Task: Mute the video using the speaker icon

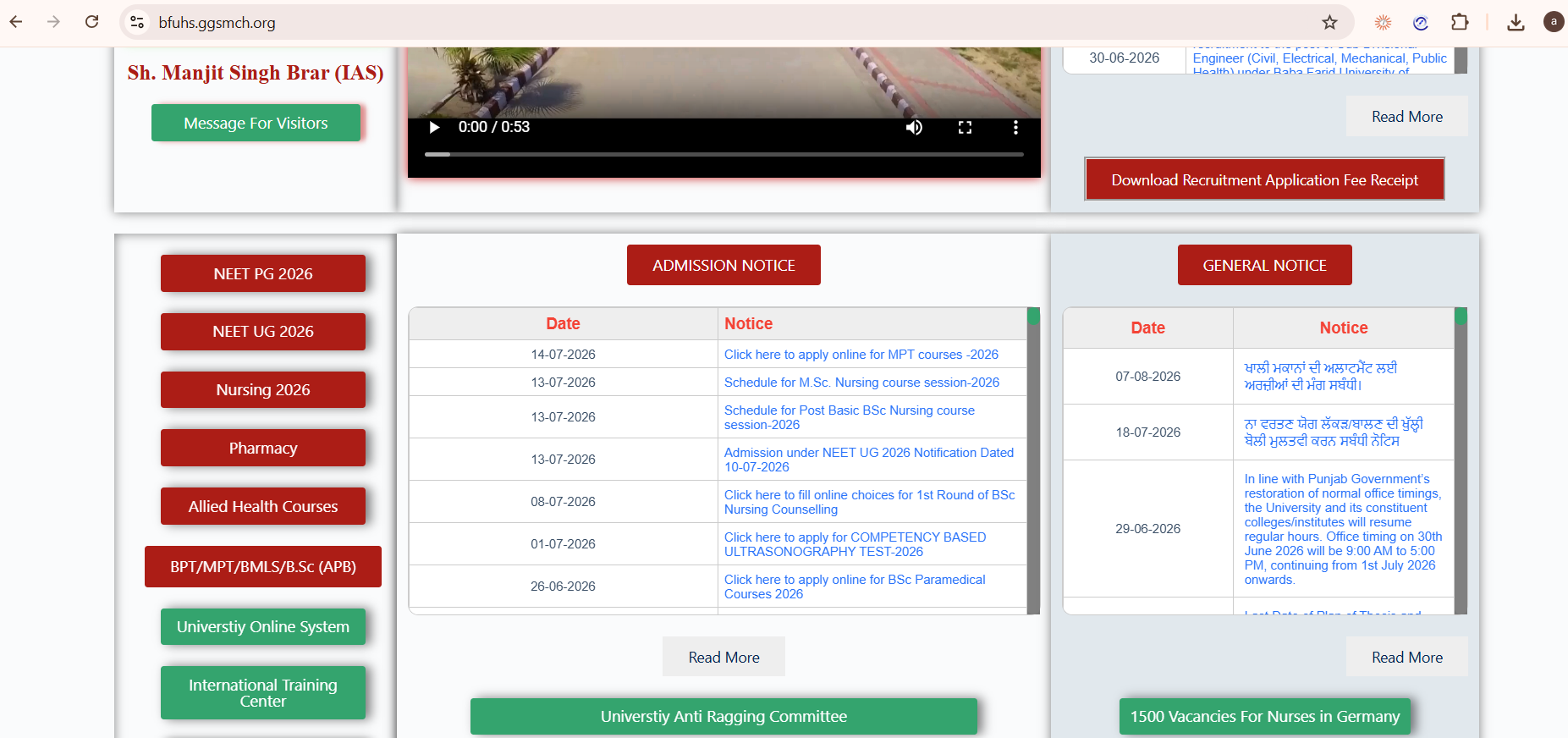Action: point(914,127)
